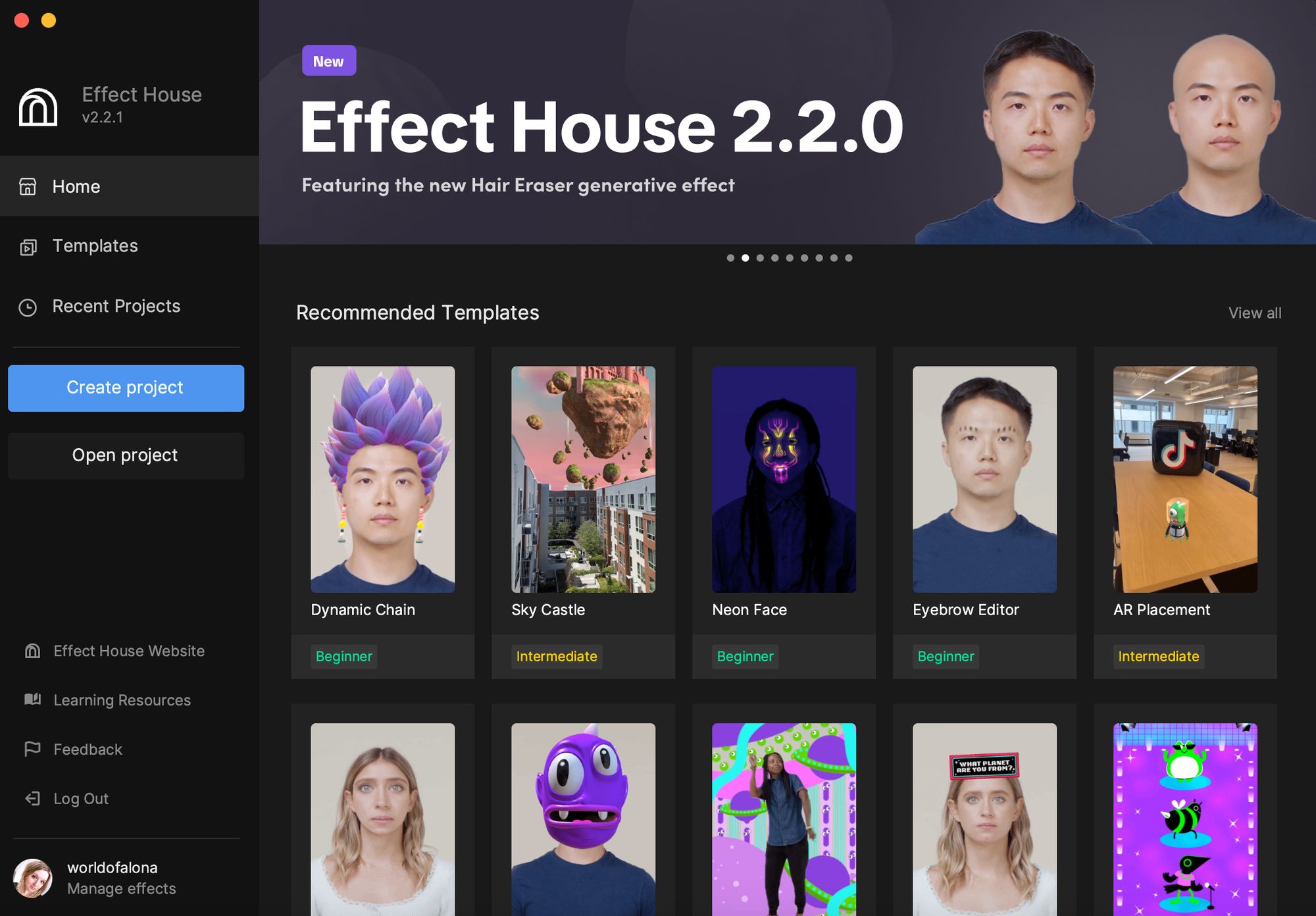Click Templates menu item
The height and width of the screenshot is (916, 1316).
point(95,245)
